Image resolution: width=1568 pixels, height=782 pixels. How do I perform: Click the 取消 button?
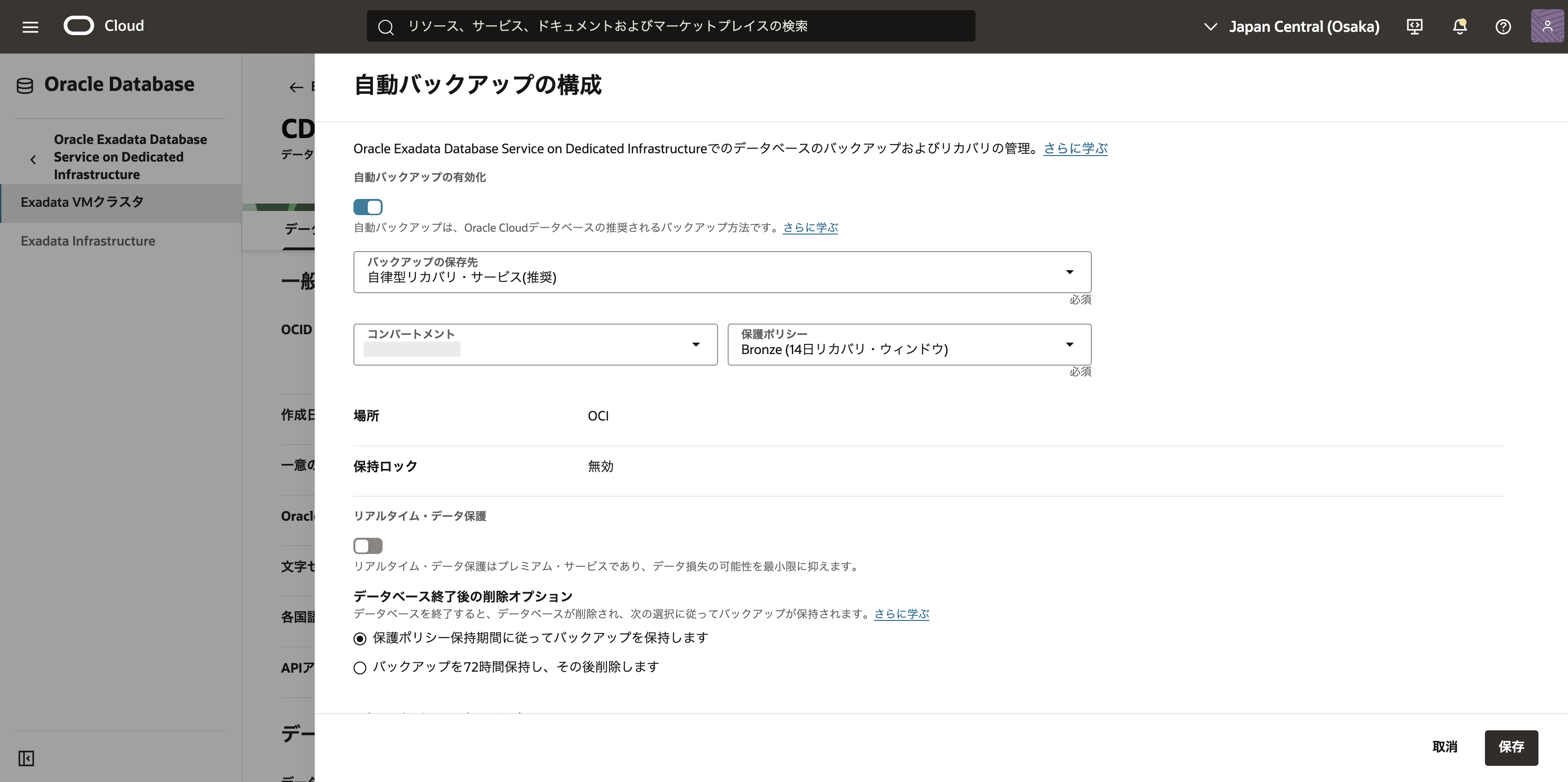click(1444, 746)
